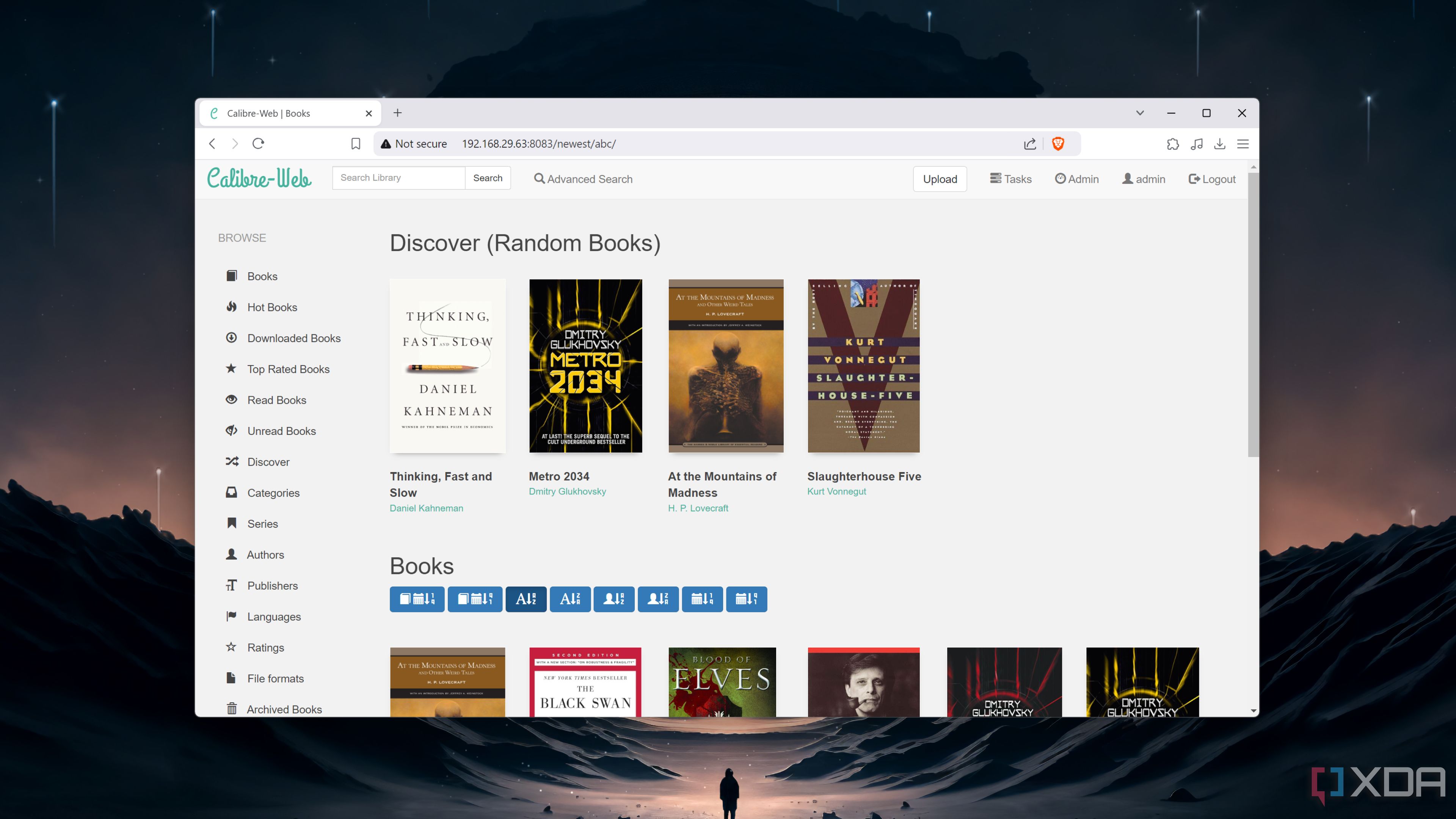Select Publishers in the browse menu

tap(272, 585)
